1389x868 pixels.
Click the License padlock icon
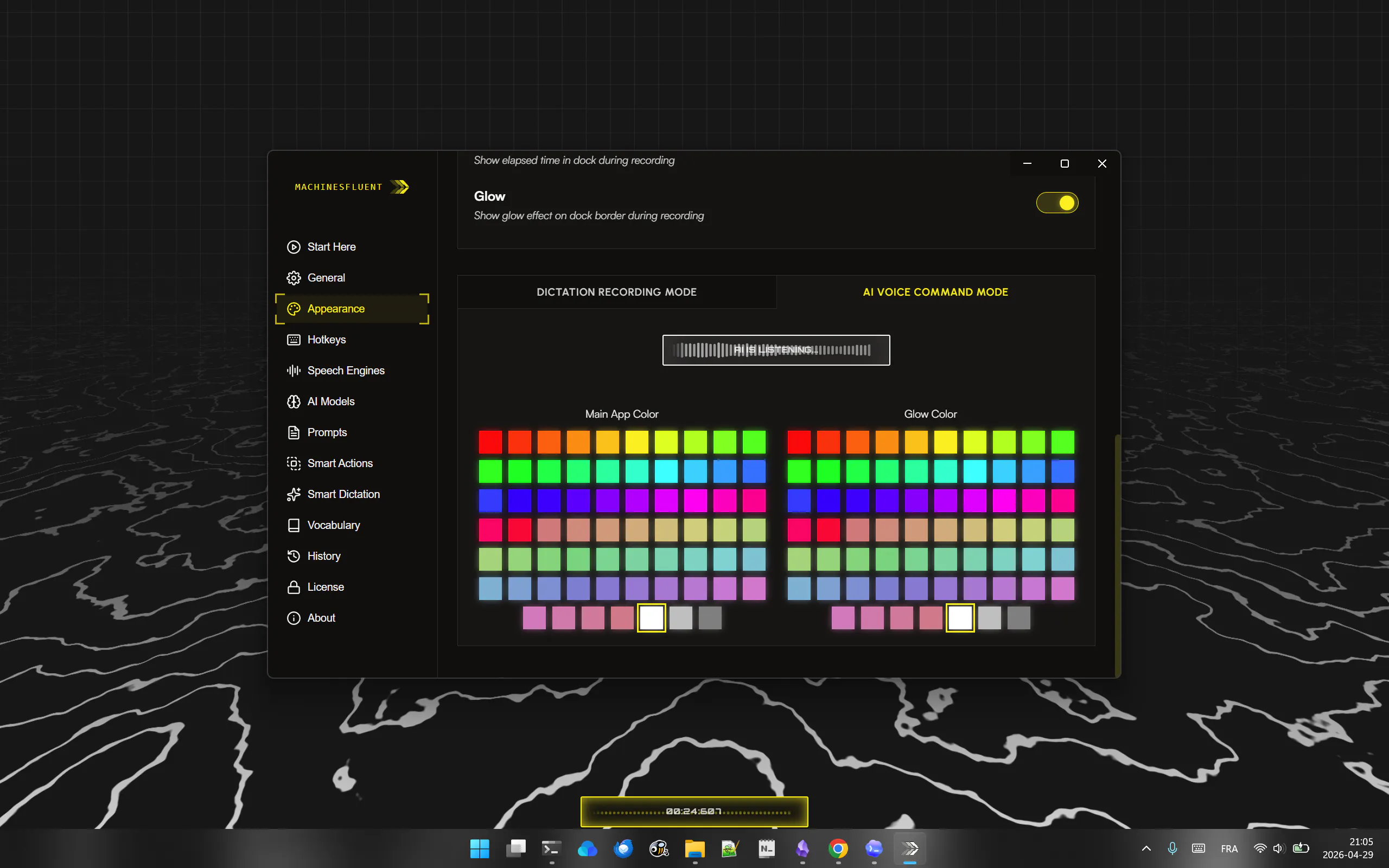pyautogui.click(x=294, y=588)
